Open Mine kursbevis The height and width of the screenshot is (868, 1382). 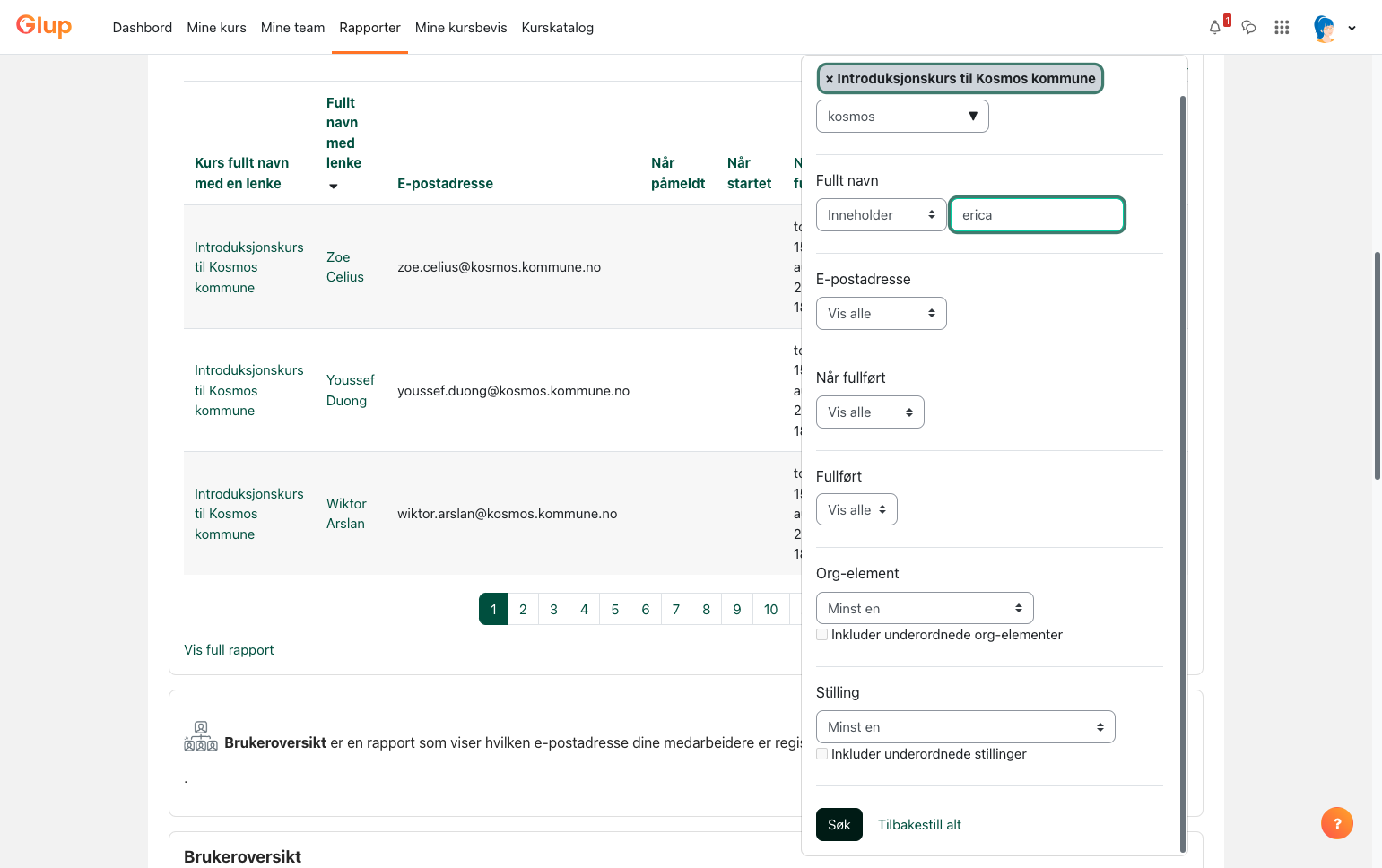[461, 28]
